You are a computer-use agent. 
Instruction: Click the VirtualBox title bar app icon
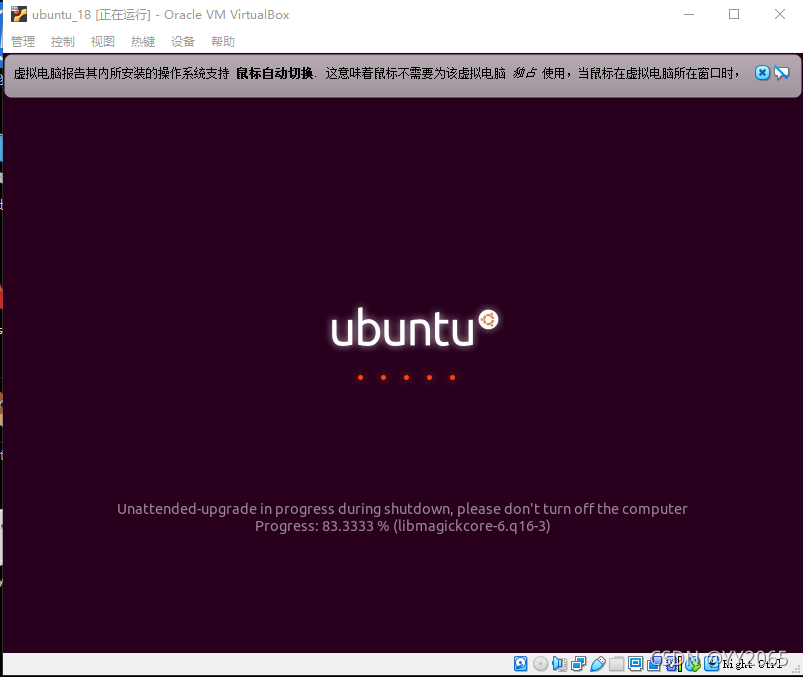(x=19, y=14)
